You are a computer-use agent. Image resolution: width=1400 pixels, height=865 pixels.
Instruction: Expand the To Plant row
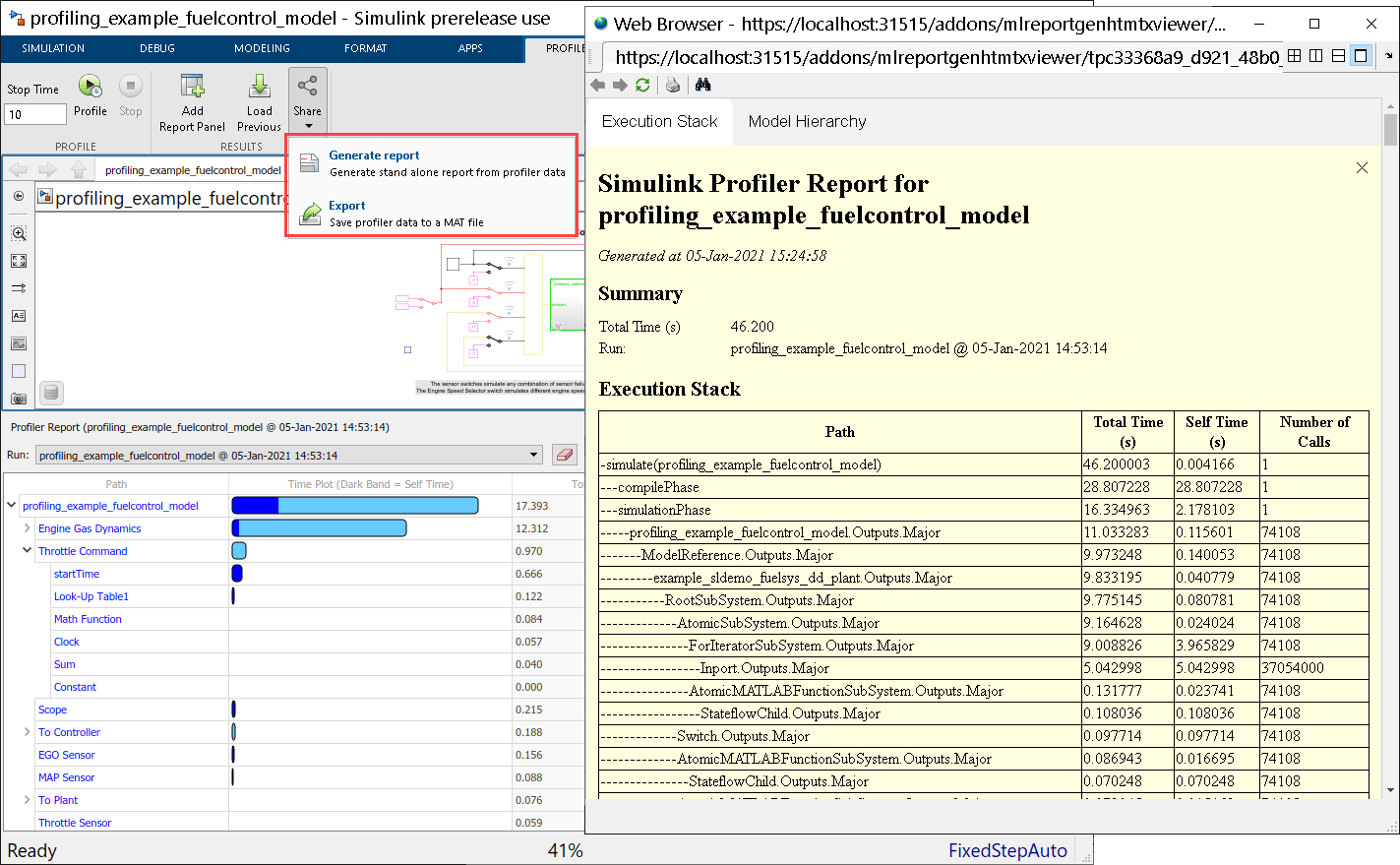tap(27, 800)
